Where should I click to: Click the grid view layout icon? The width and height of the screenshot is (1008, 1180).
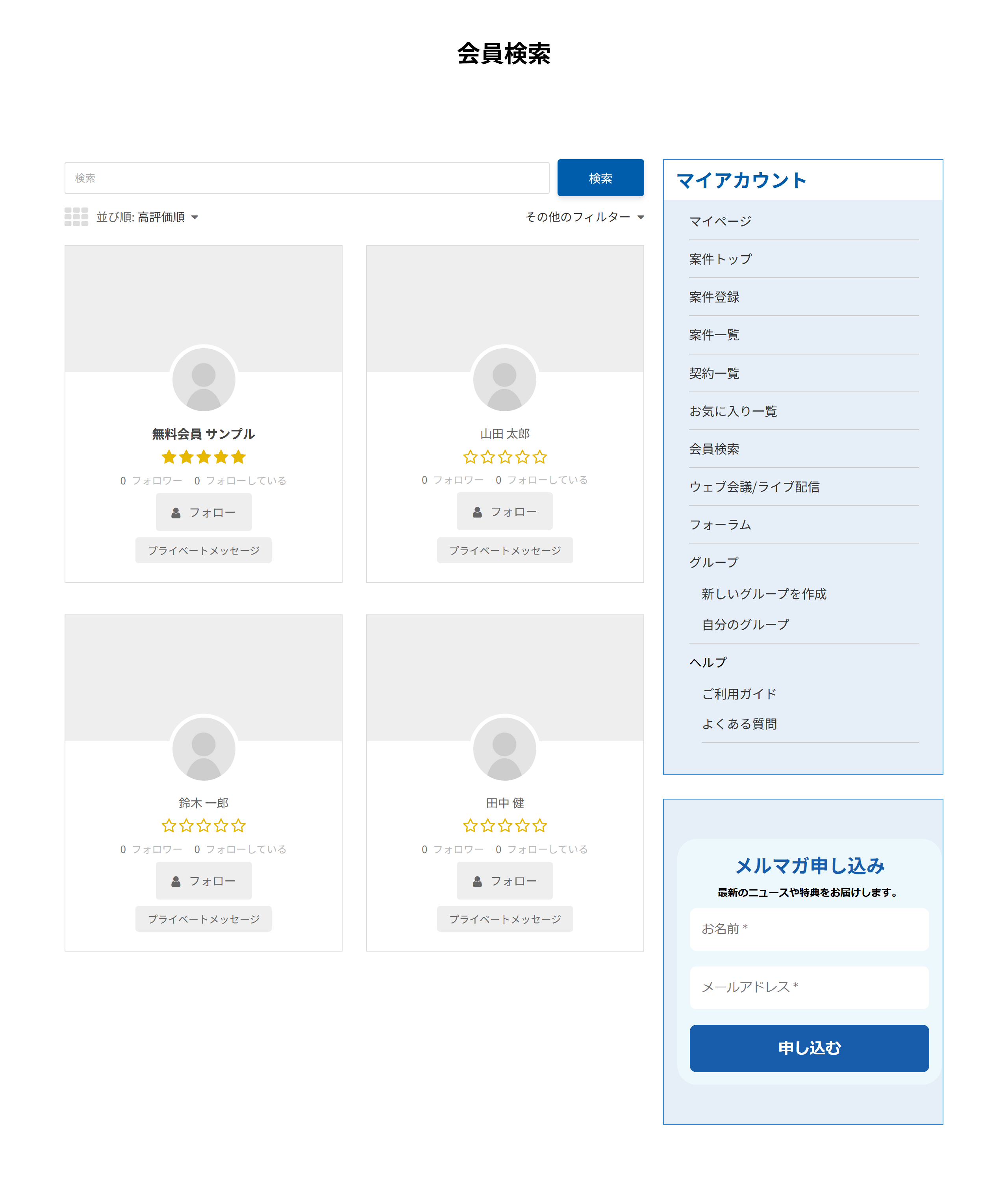click(76, 217)
